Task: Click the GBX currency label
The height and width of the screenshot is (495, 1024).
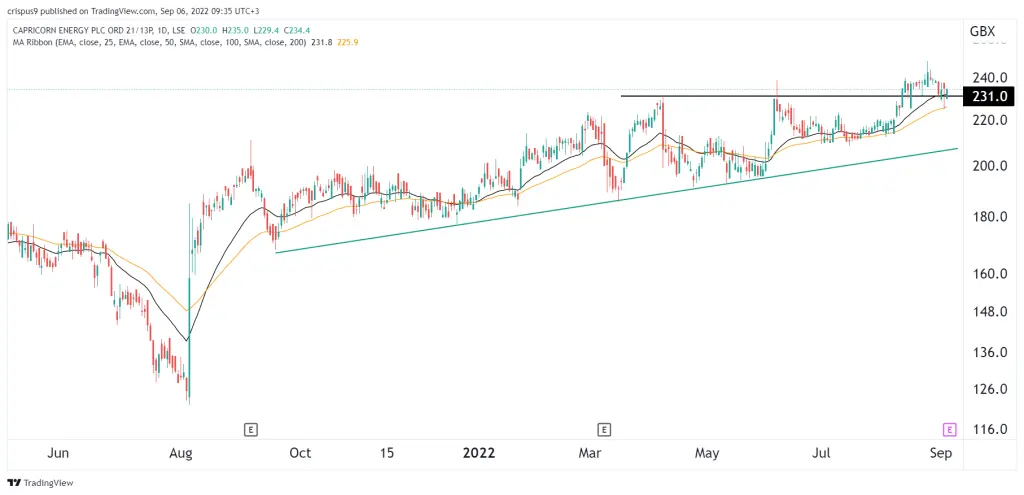Action: coord(982,31)
